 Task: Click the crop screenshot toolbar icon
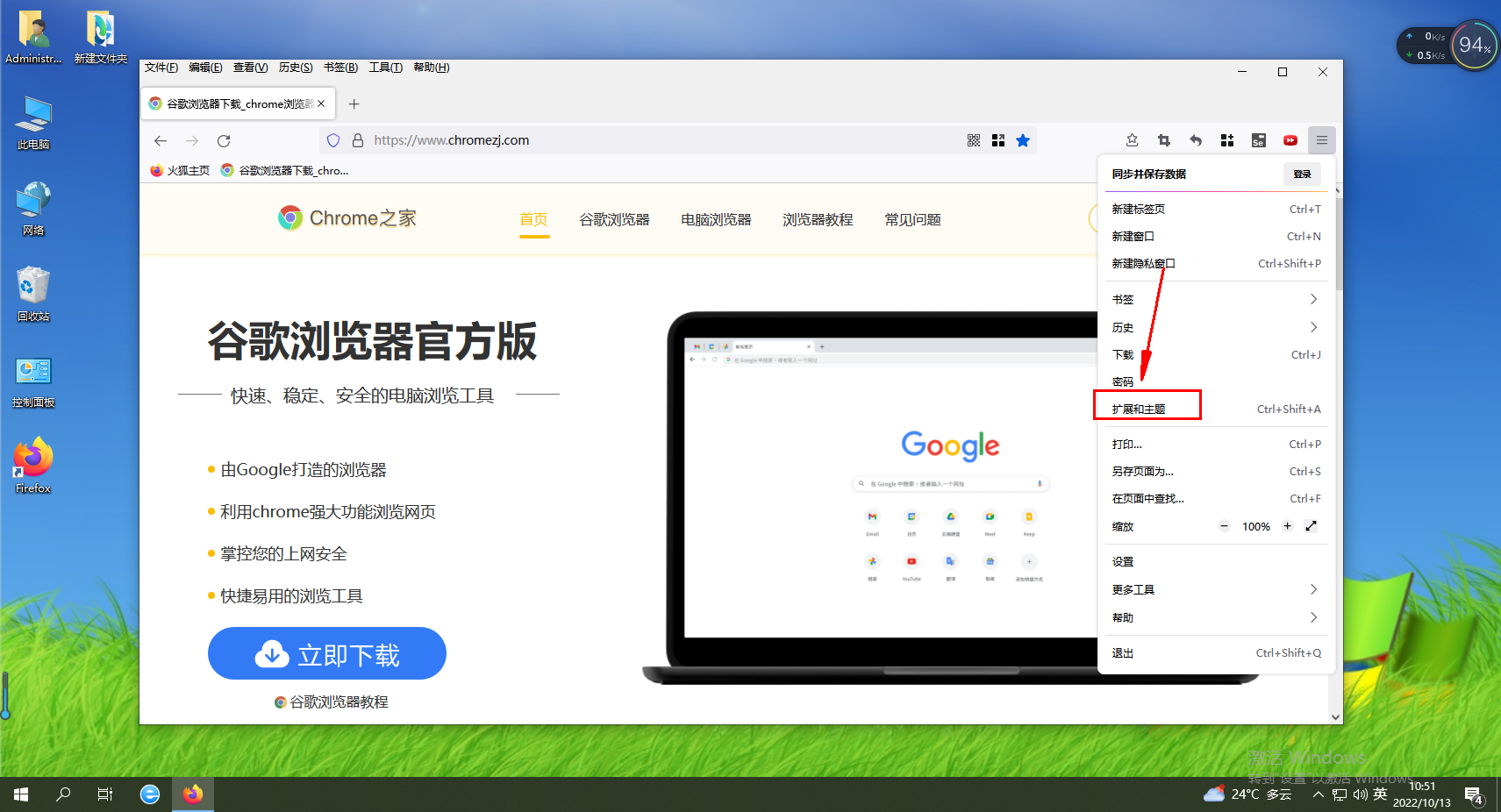click(x=1164, y=140)
